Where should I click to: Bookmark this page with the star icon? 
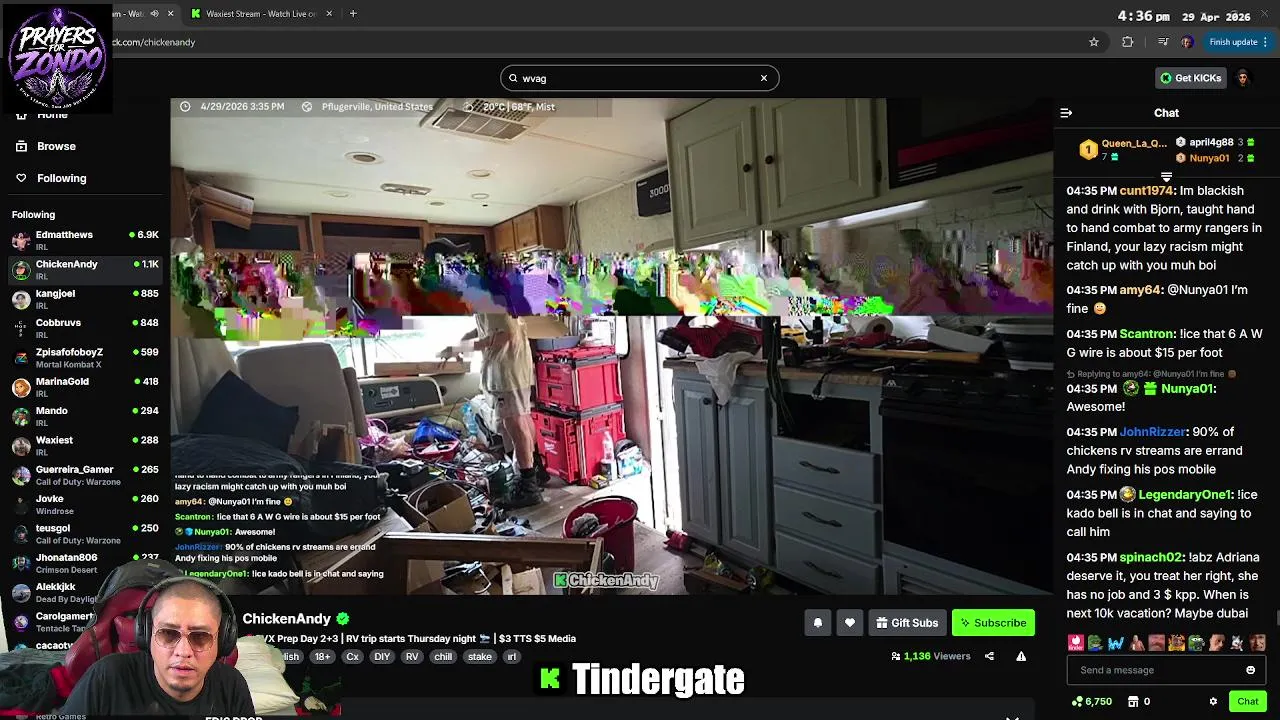(x=1094, y=42)
